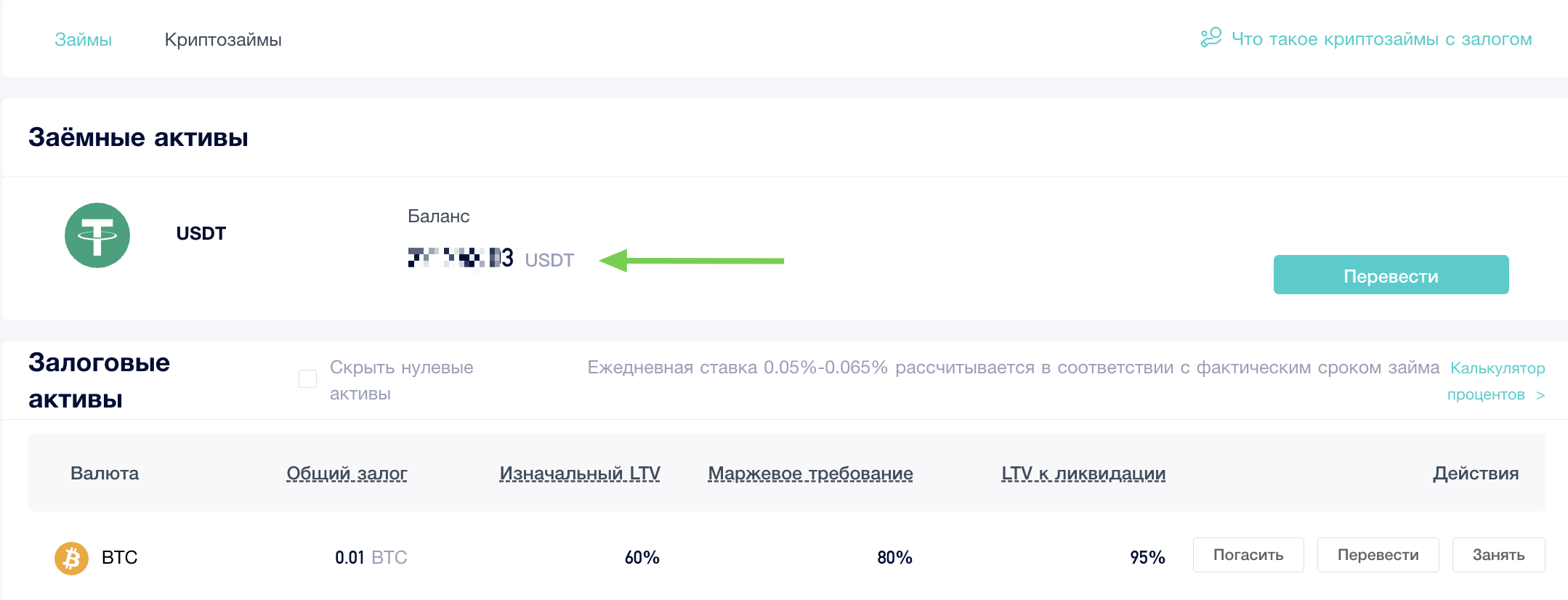
Task: Click Перевести in the BTC row
Action: tap(1378, 555)
